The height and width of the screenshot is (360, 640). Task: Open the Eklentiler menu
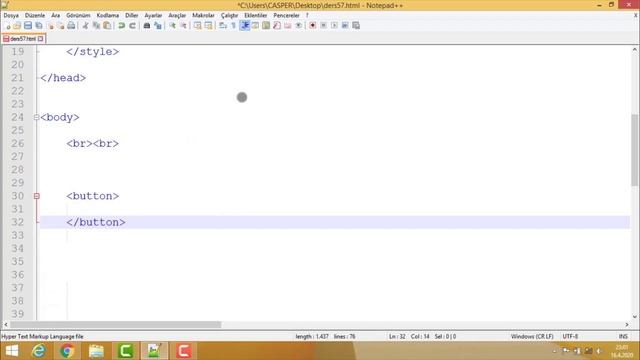point(256,16)
